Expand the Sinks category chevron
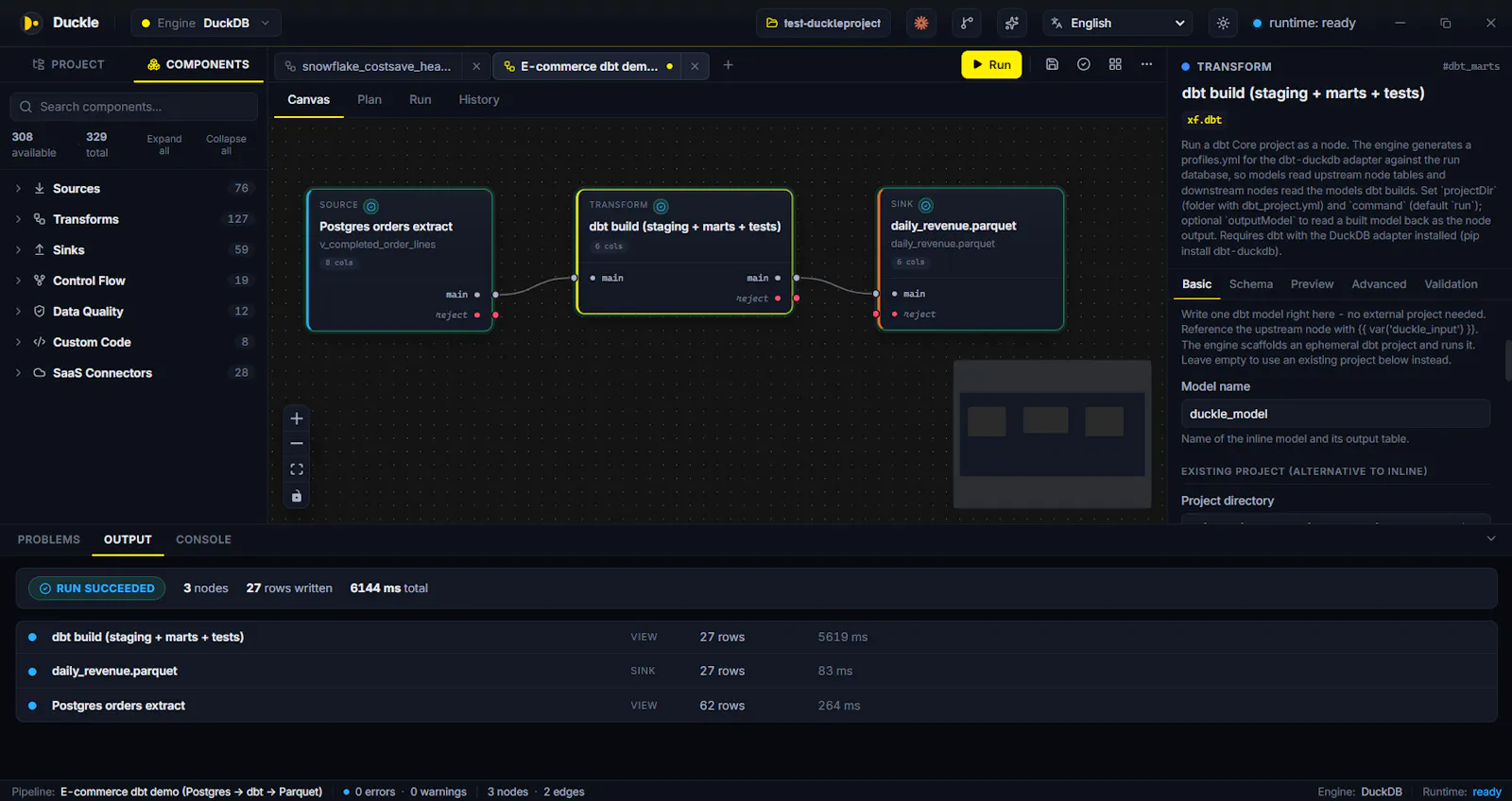The height and width of the screenshot is (801, 1512). [18, 250]
